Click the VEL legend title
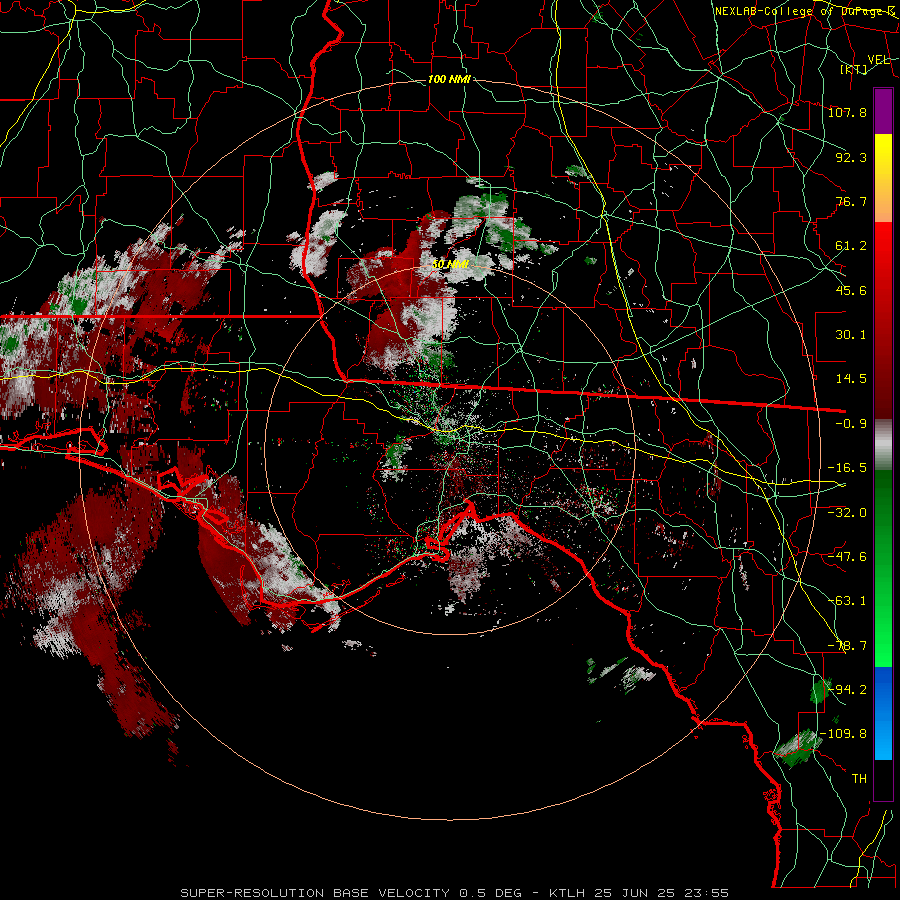Screen dimensions: 900x900 pyautogui.click(x=878, y=60)
